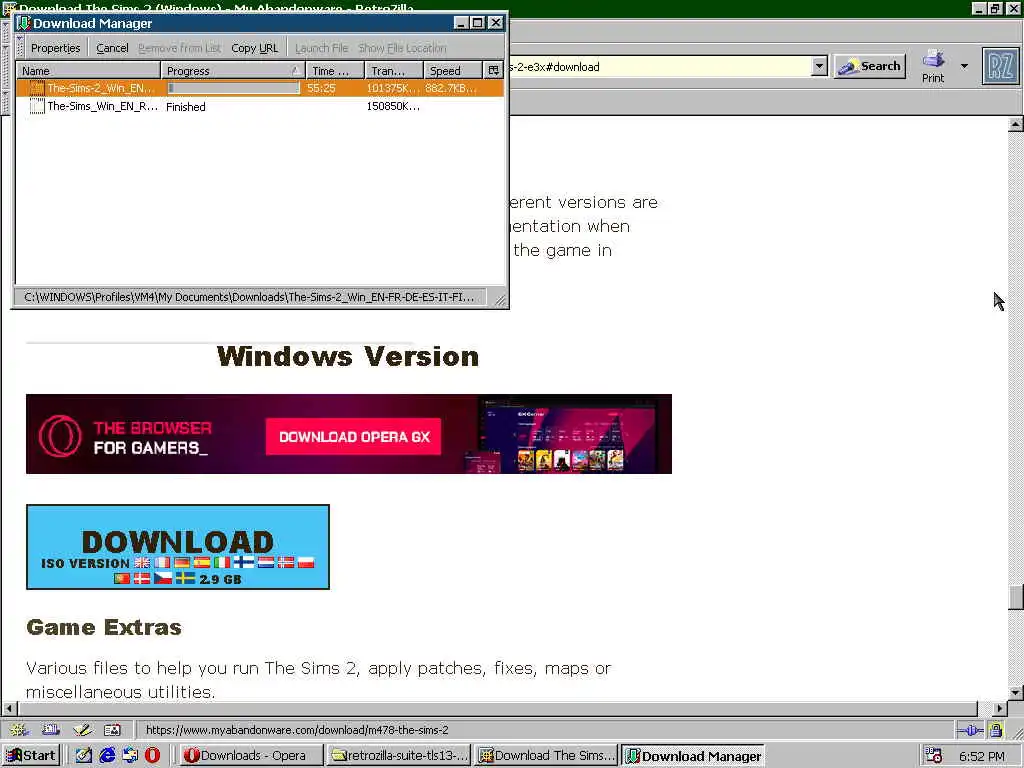
Task: Open the Address Book icon in the status bar
Action: [x=112, y=729]
